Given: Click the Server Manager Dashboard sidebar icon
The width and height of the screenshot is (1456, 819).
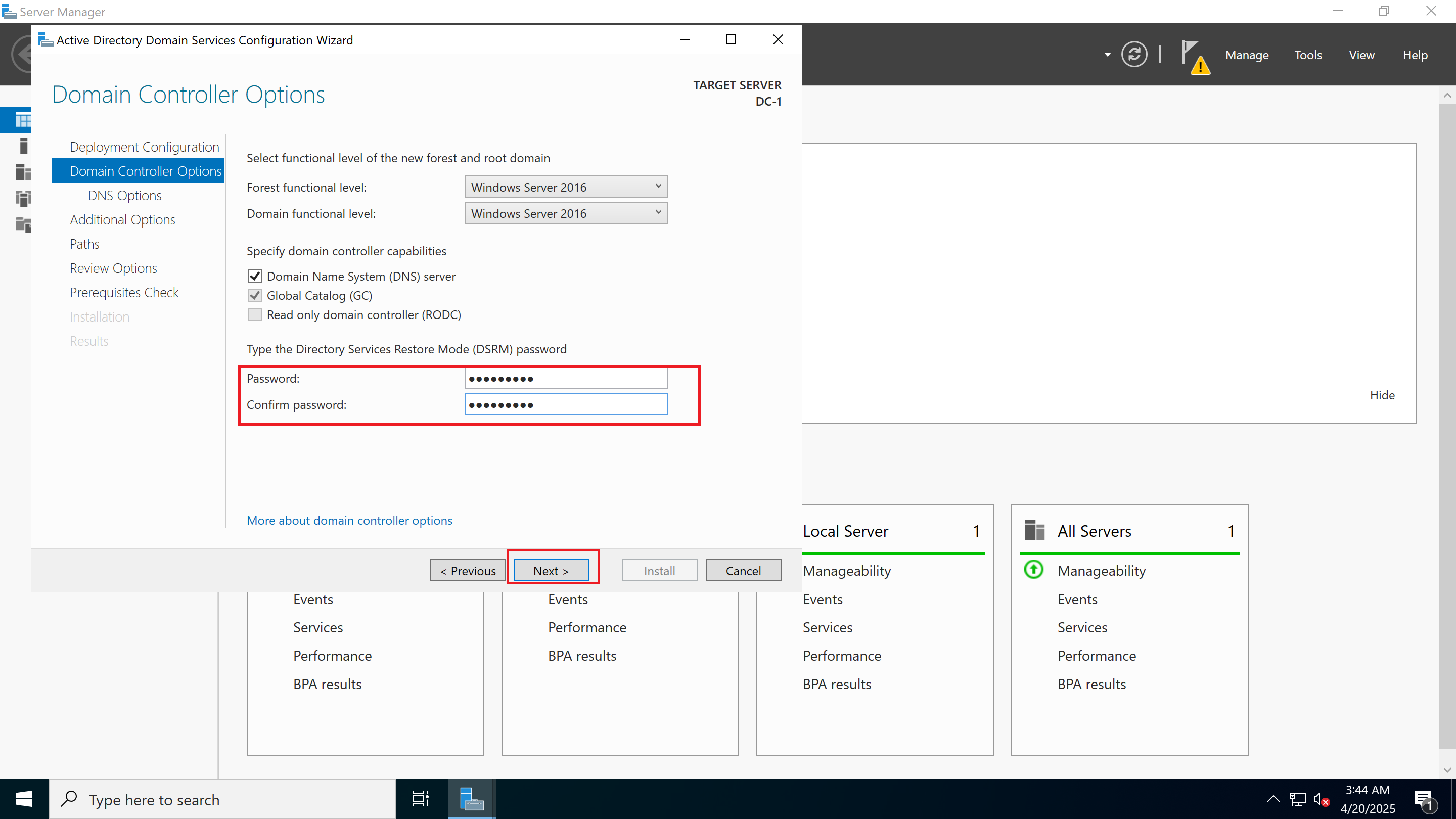Looking at the screenshot, I should (23, 120).
